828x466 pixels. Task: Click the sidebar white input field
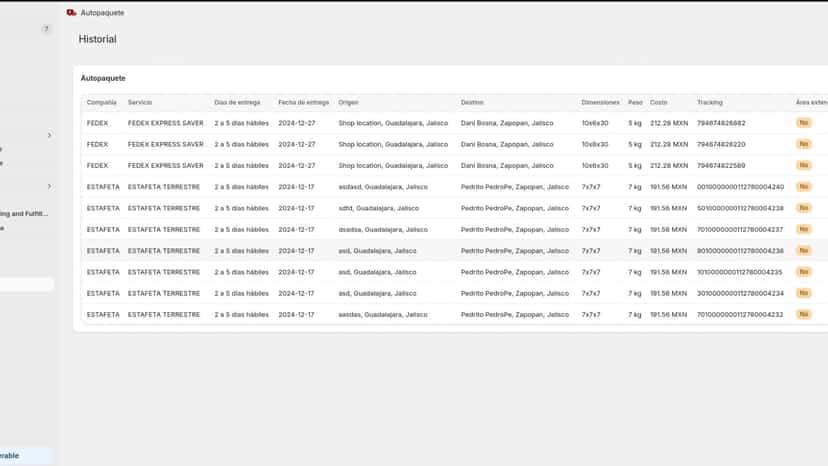point(26,285)
